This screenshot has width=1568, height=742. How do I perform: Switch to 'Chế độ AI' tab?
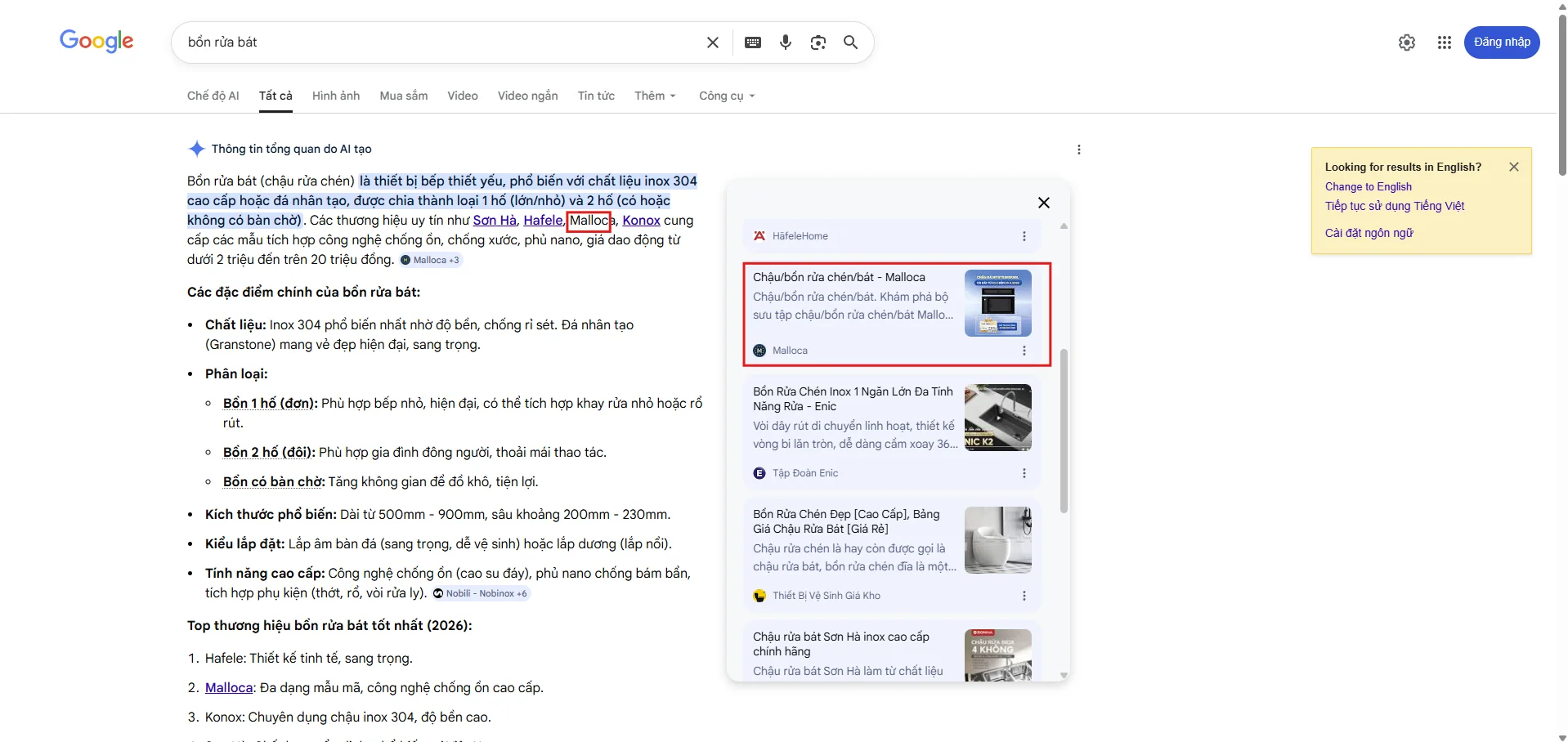[213, 96]
